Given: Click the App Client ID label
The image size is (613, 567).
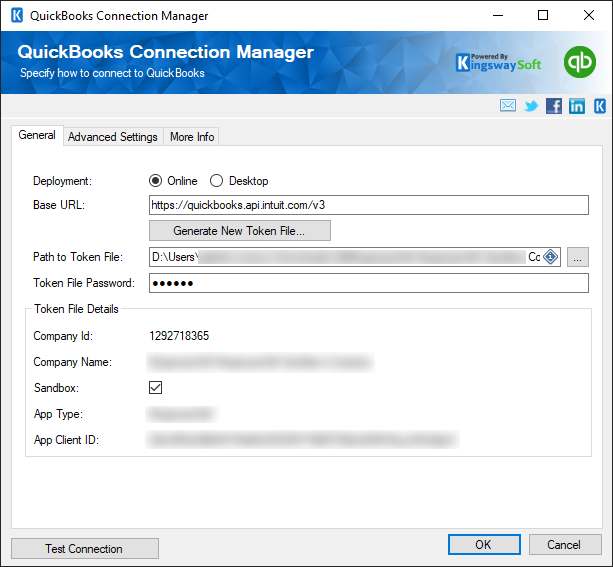Looking at the screenshot, I should [x=66, y=440].
